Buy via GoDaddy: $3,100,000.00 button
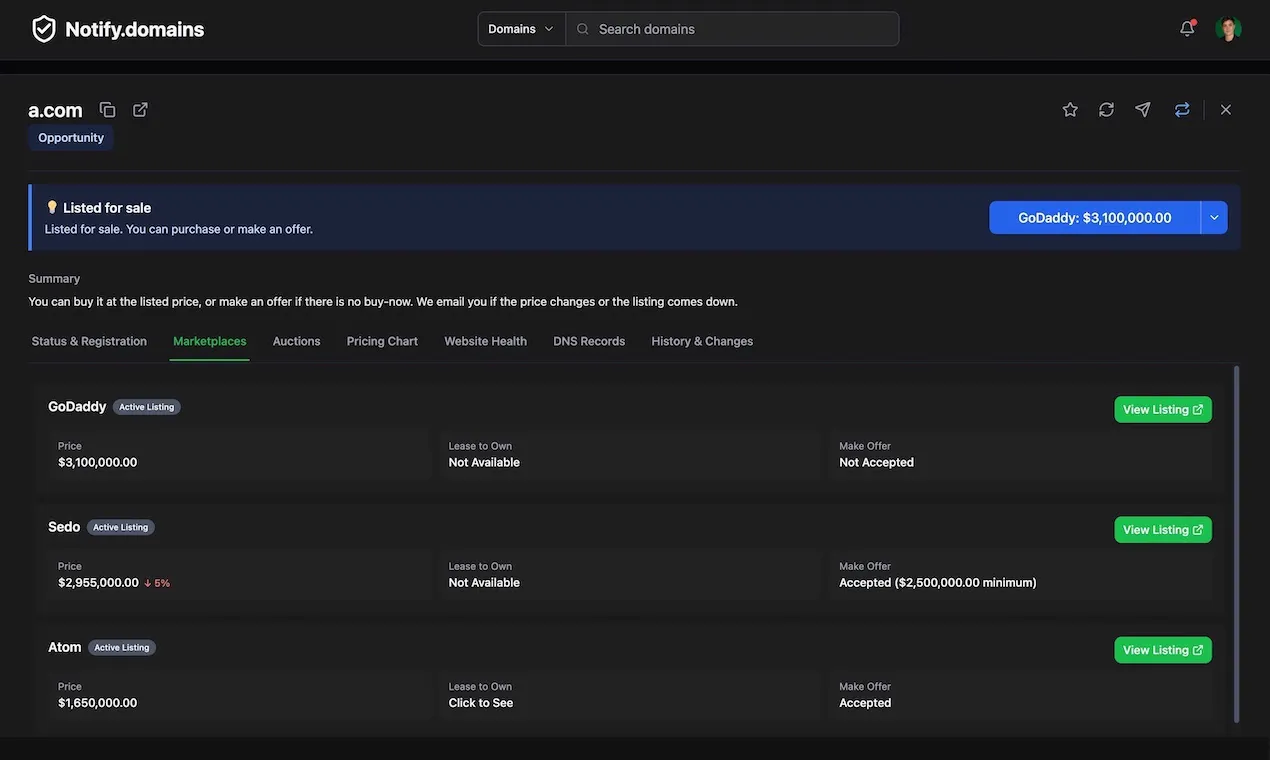Screen dimensions: 1270x760 click(1095, 218)
